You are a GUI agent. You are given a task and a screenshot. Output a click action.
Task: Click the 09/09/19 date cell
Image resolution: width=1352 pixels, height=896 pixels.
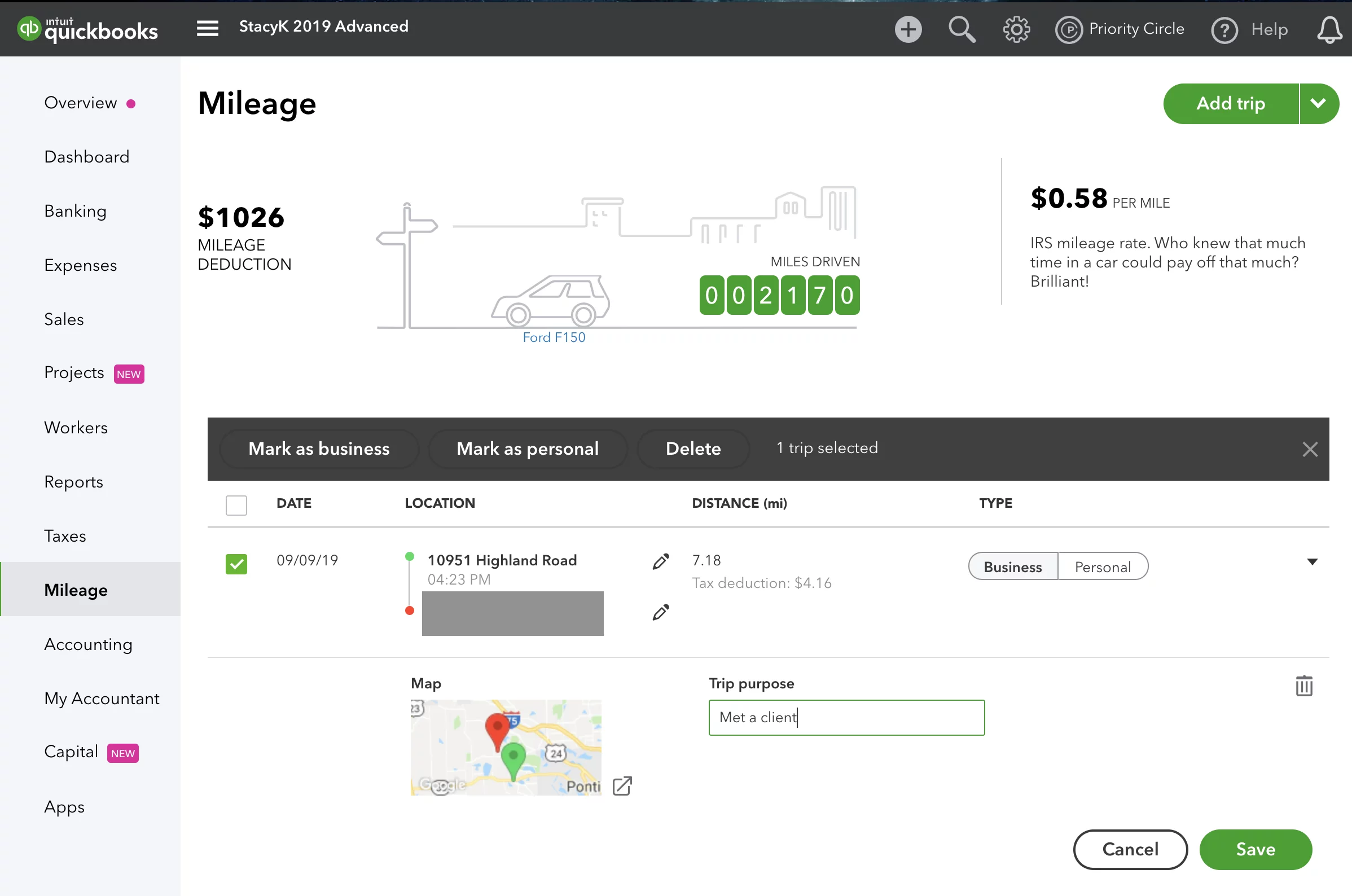[308, 561]
